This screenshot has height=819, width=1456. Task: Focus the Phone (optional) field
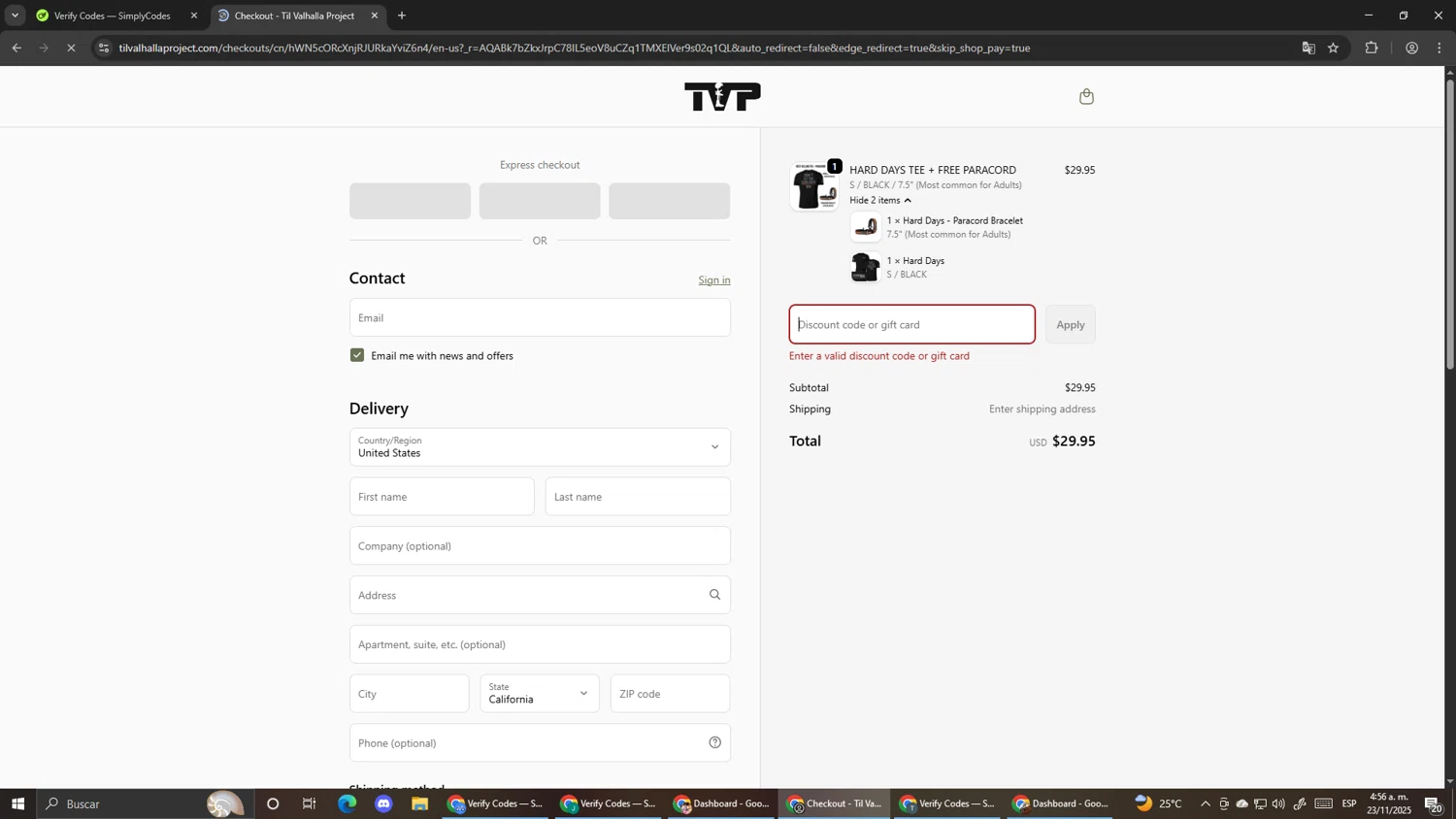click(x=540, y=742)
